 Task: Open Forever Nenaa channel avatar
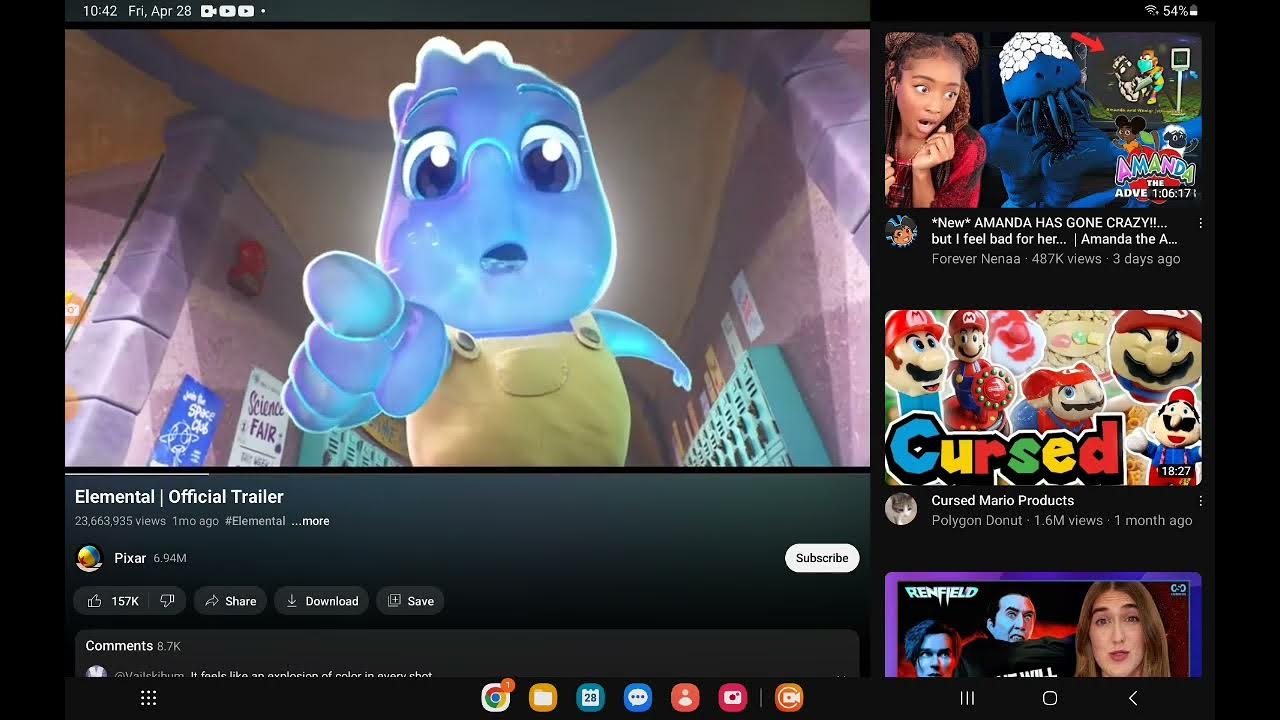click(901, 231)
